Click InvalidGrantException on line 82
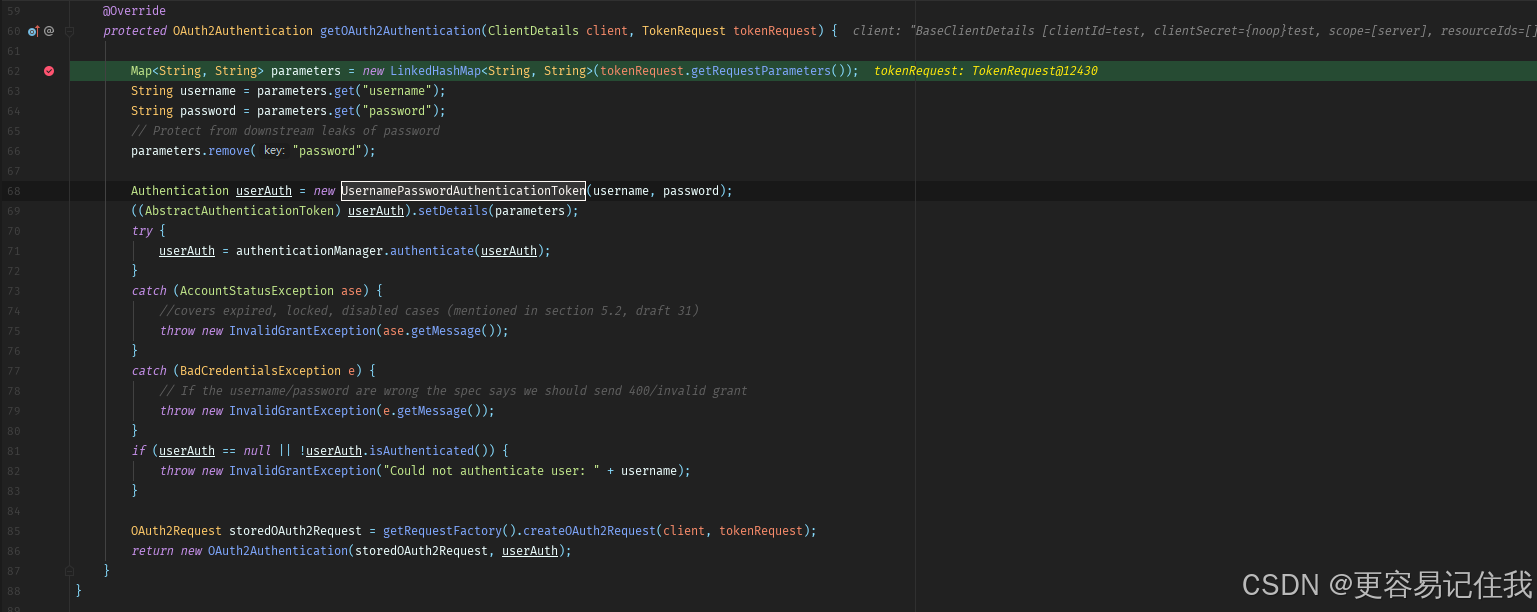The image size is (1537, 612). tap(302, 471)
